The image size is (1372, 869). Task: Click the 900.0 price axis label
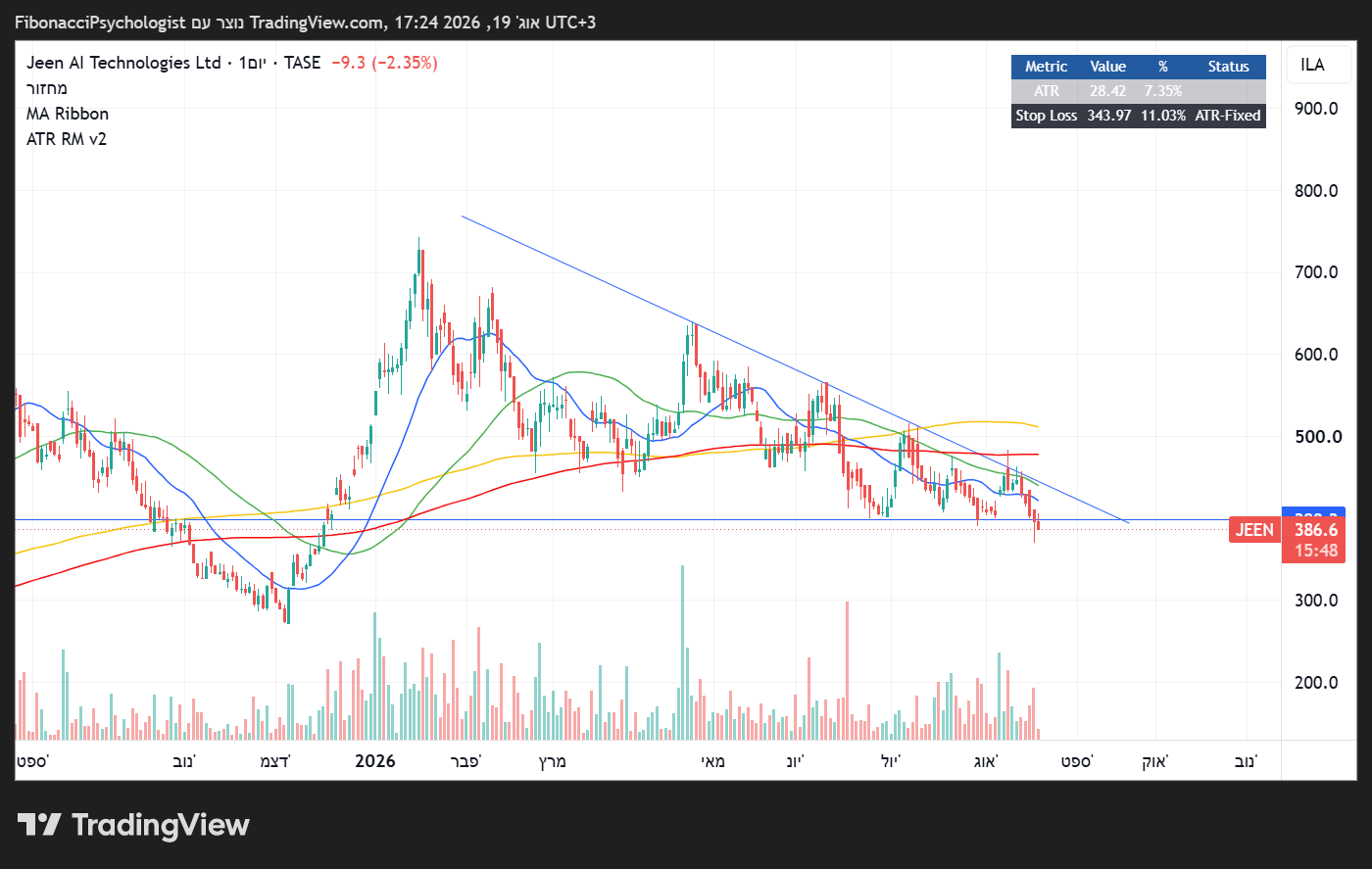[1316, 109]
